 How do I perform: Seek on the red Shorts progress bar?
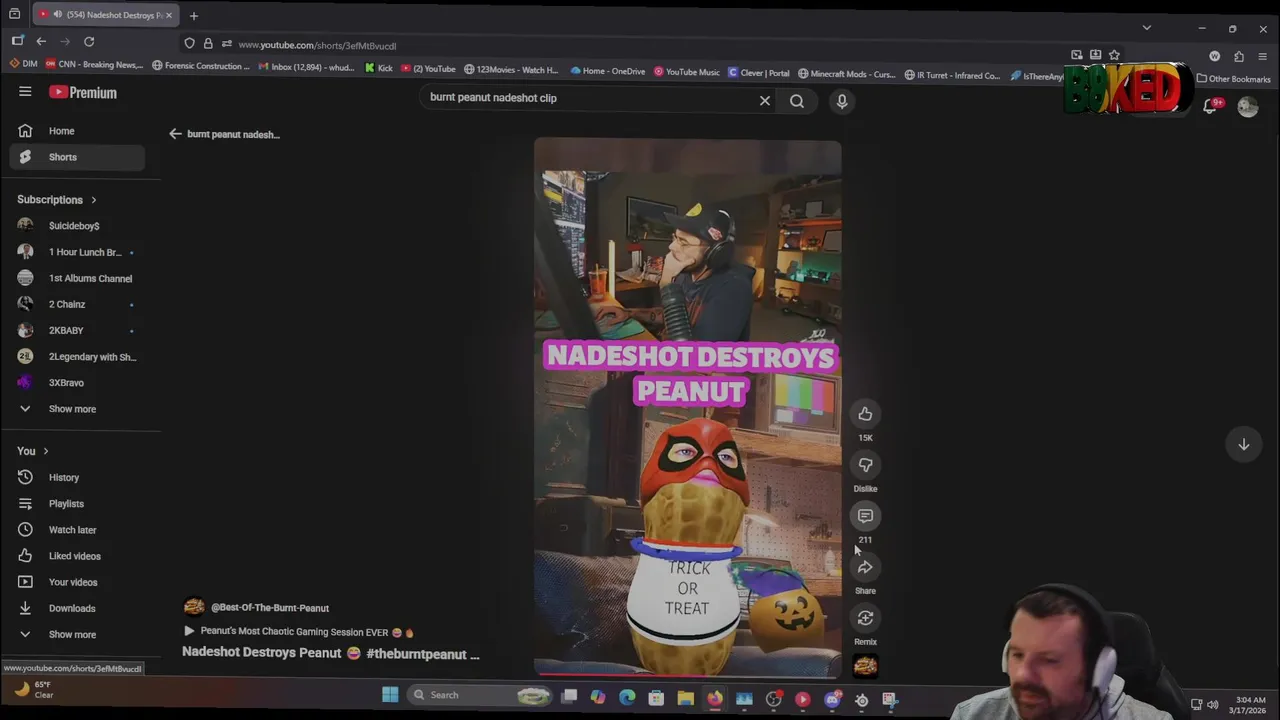(687, 674)
